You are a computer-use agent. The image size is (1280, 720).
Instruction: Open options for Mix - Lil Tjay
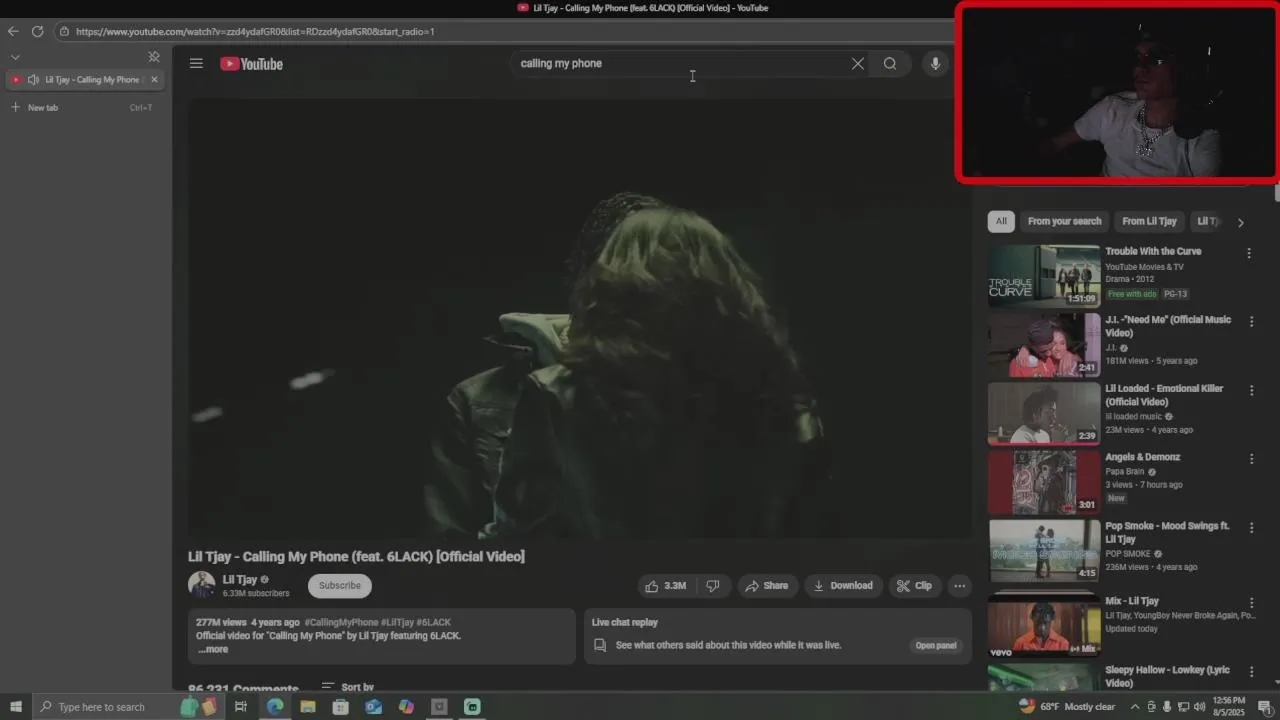(x=1251, y=602)
